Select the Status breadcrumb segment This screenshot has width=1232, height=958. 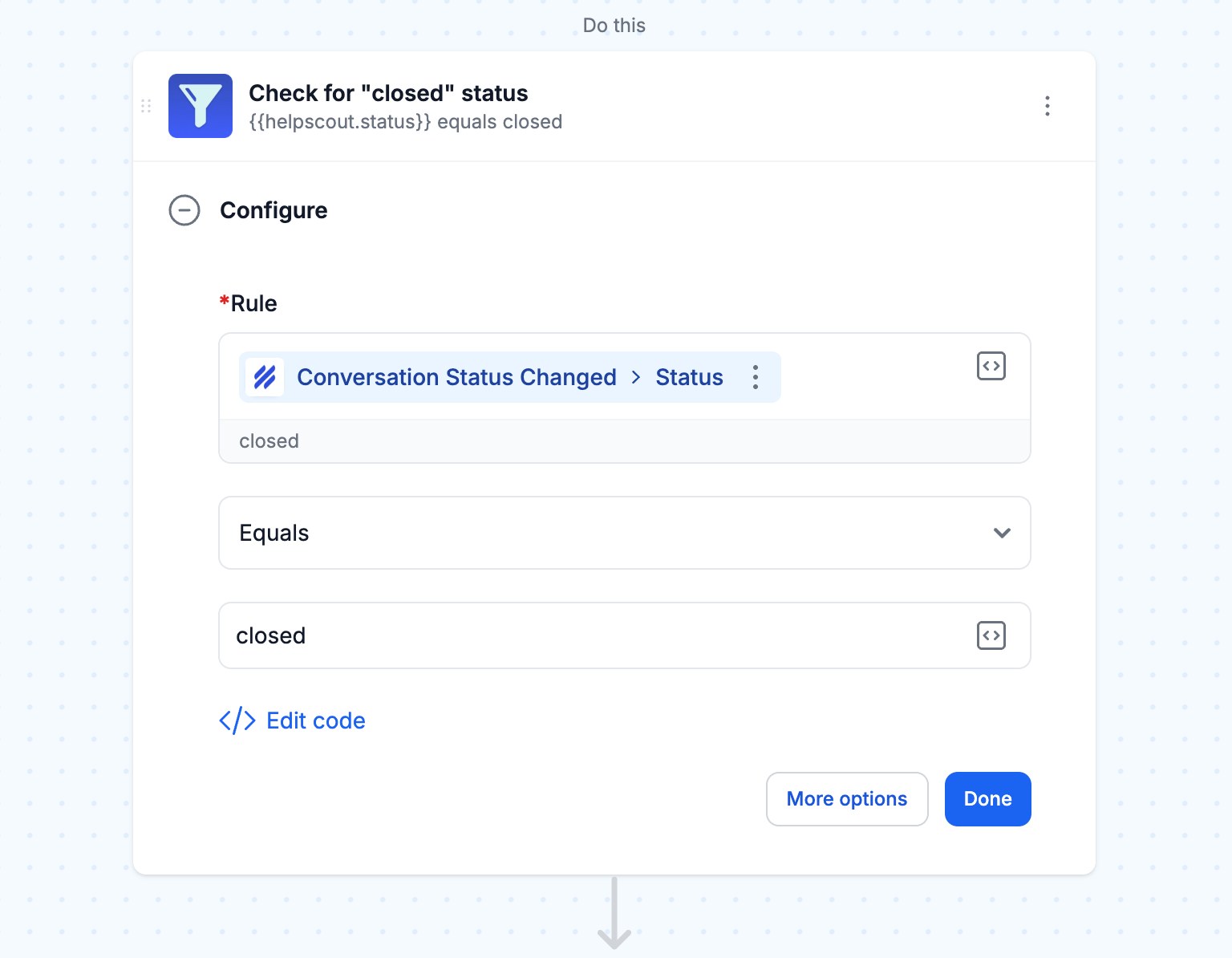[x=689, y=377]
